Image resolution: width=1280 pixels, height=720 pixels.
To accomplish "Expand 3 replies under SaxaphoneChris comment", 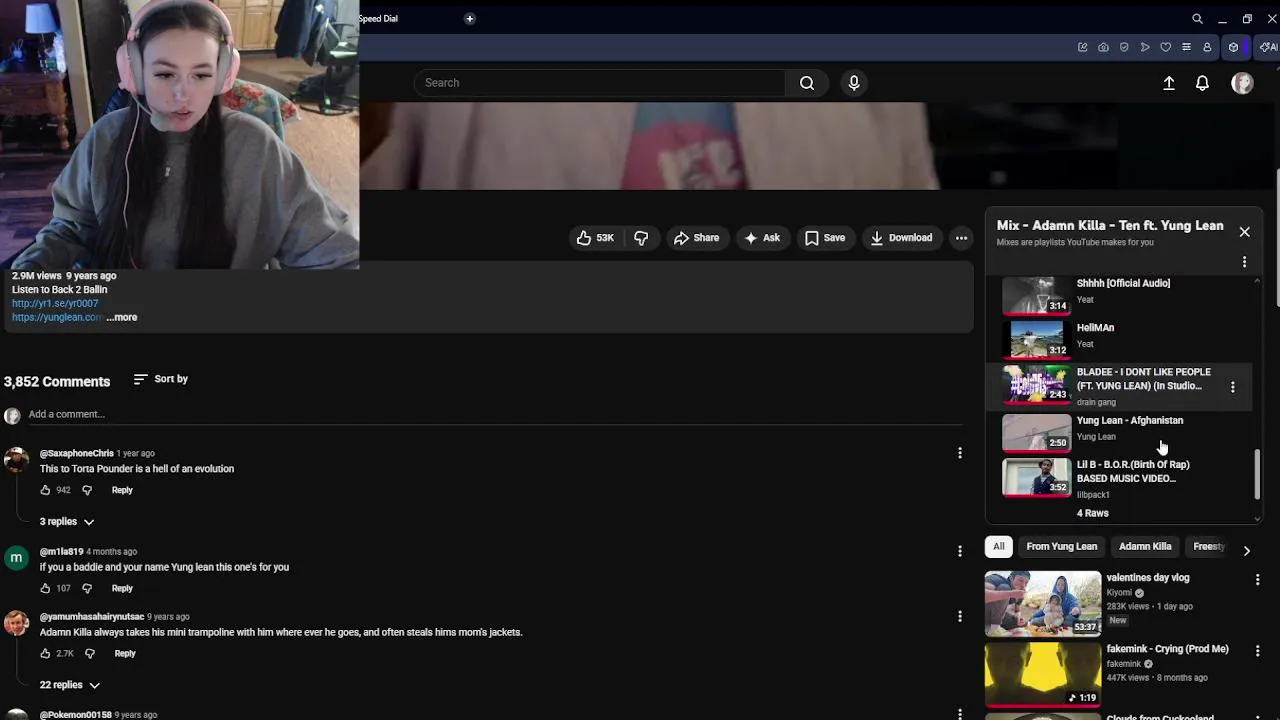I will click(67, 521).
